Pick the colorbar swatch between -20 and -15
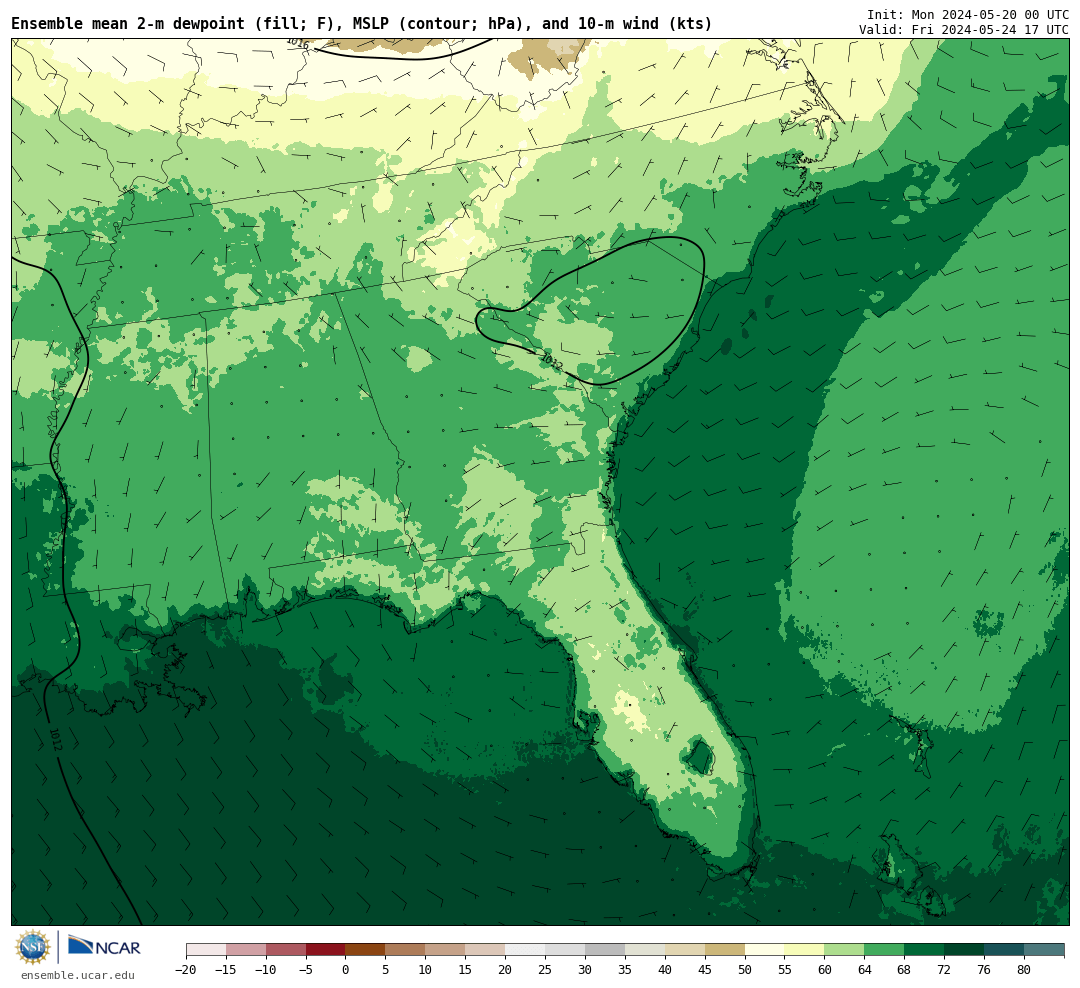This screenshot has height=988, width=1080. point(206,950)
